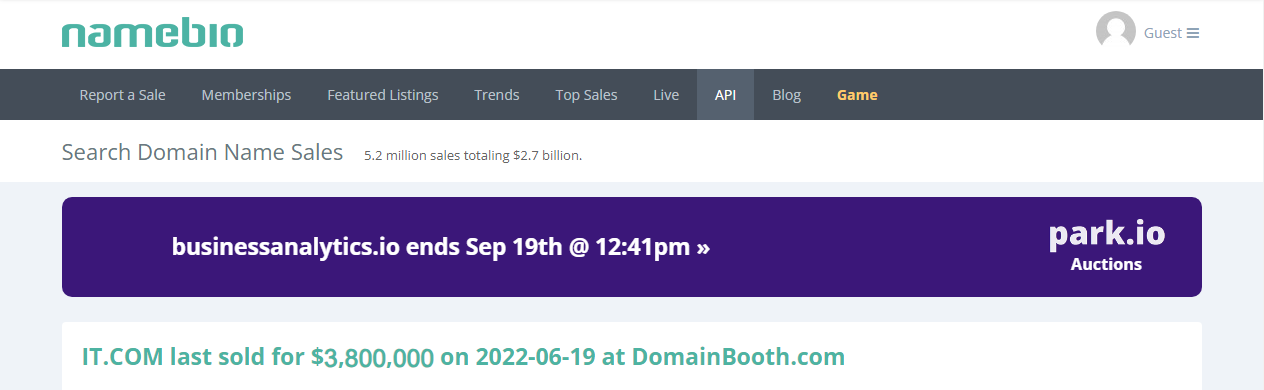Image resolution: width=1264 pixels, height=390 pixels.
Task: Switch to Live sales feed
Action: click(x=666, y=95)
